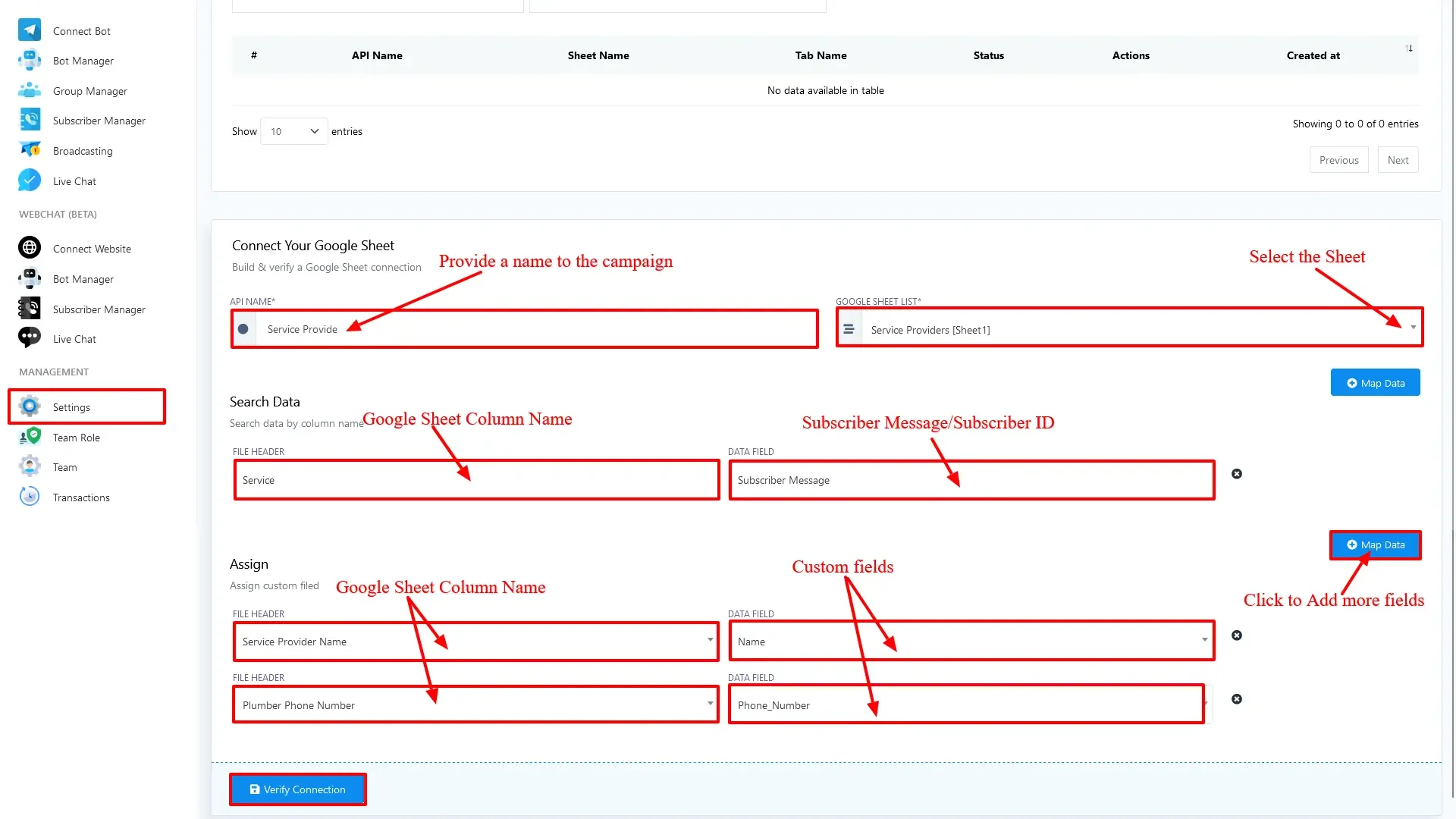Image resolution: width=1456 pixels, height=819 pixels.
Task: Remove the Service search data row
Action: pos(1237,474)
